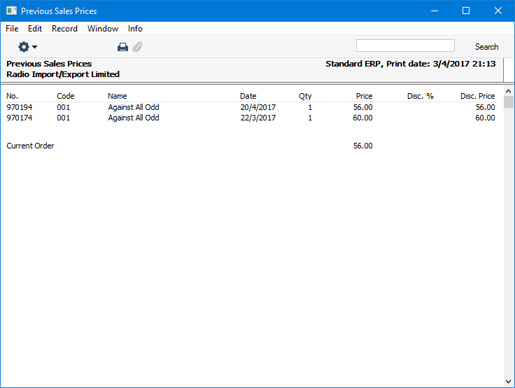
Task: Click the scrollbar down arrow
Action: (x=508, y=381)
